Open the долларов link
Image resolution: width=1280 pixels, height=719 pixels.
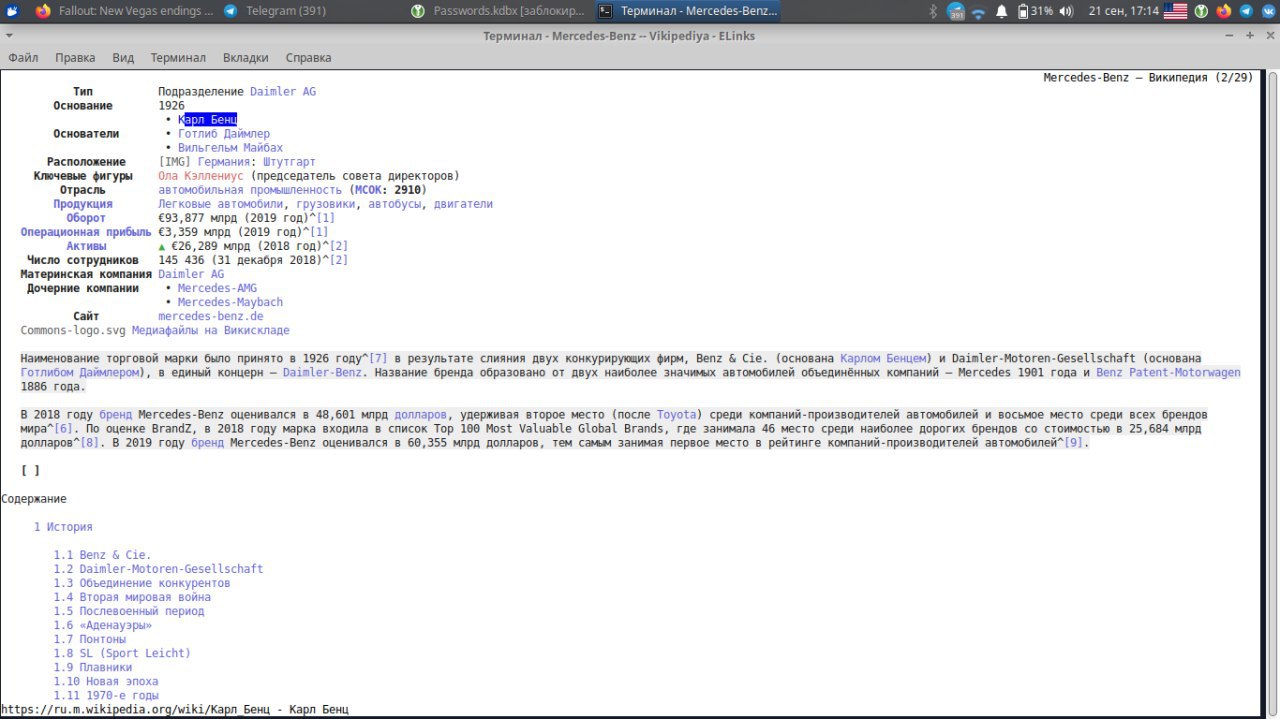(x=421, y=413)
